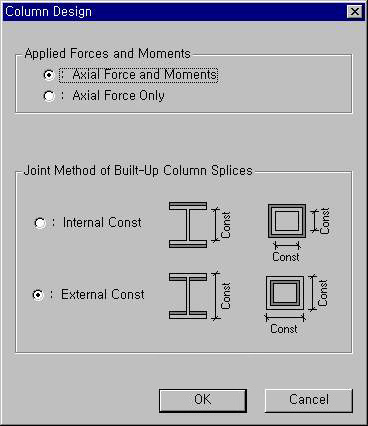Close the Column Design dialog window
Image resolution: width=368 pixels, height=426 pixels.
point(354,12)
